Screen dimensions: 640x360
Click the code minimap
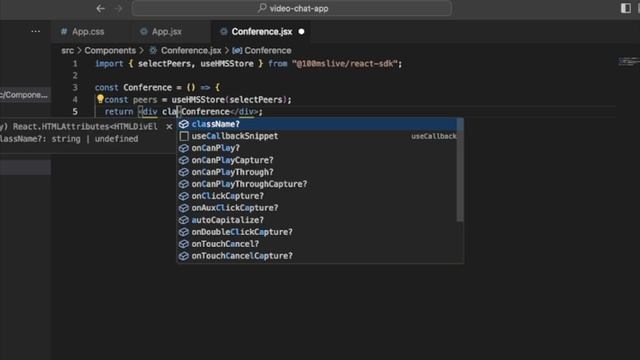tap(628, 62)
